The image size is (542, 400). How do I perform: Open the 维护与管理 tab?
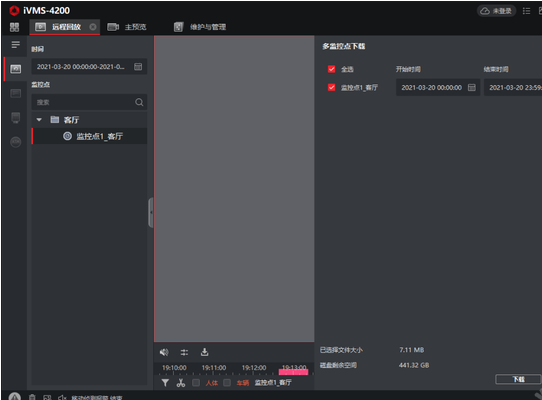[x=200, y=27]
